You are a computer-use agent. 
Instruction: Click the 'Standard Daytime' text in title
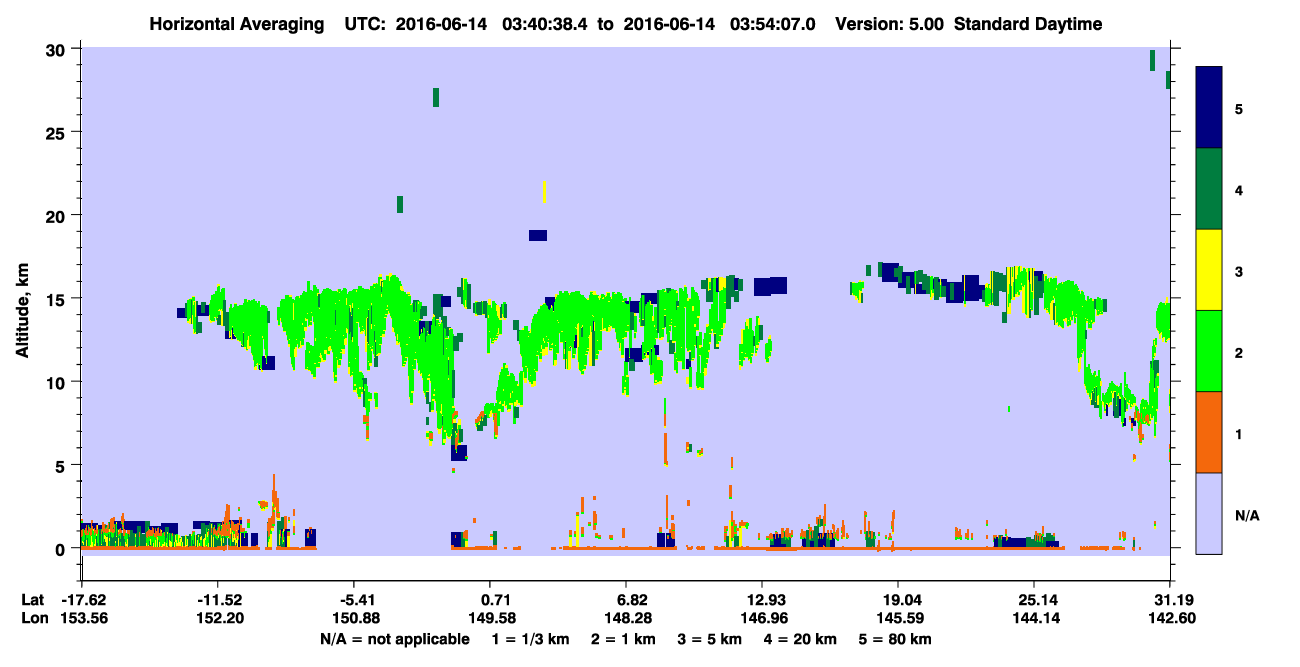click(1028, 24)
